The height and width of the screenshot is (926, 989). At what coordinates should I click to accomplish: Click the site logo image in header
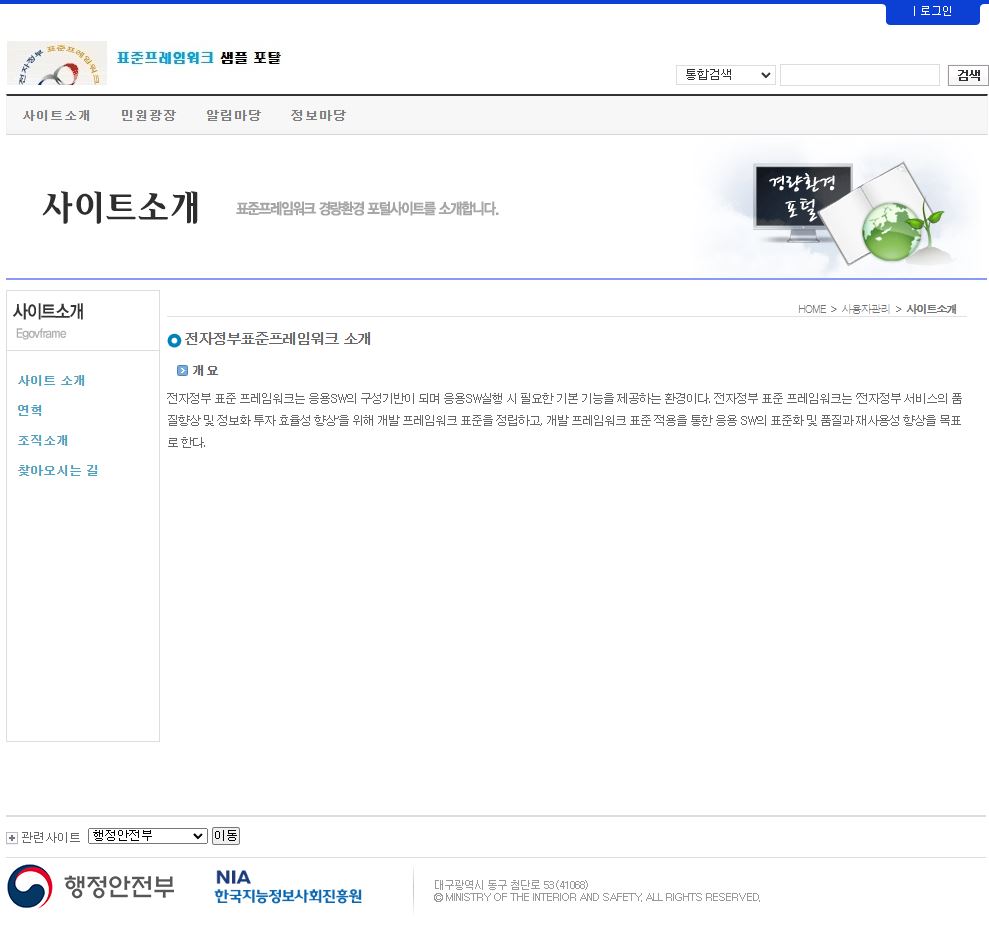[x=57, y=63]
